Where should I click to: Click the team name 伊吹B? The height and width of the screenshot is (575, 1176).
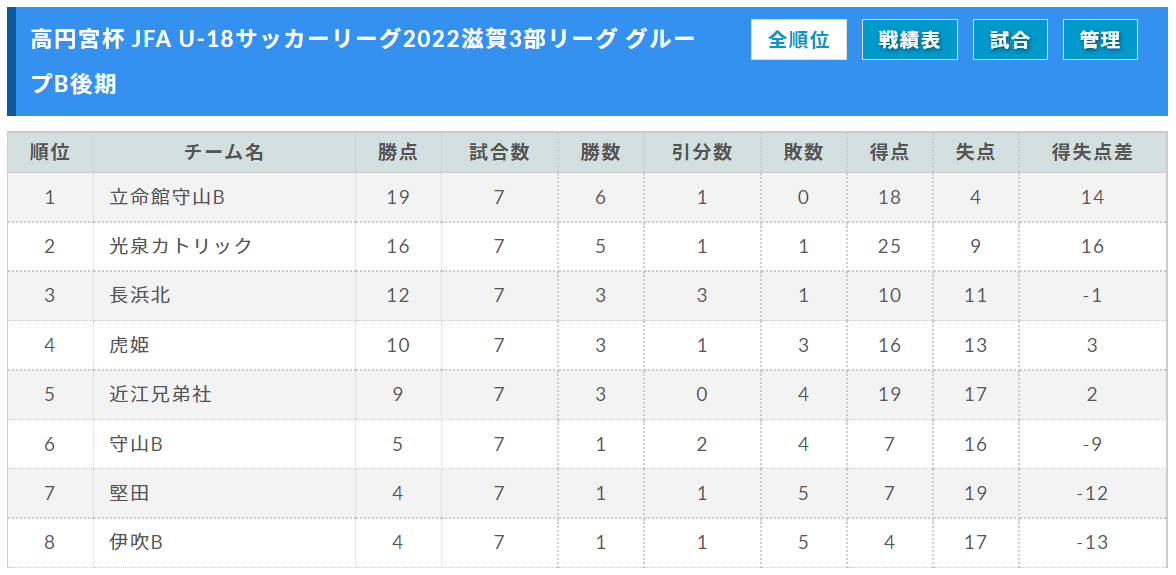[x=136, y=543]
